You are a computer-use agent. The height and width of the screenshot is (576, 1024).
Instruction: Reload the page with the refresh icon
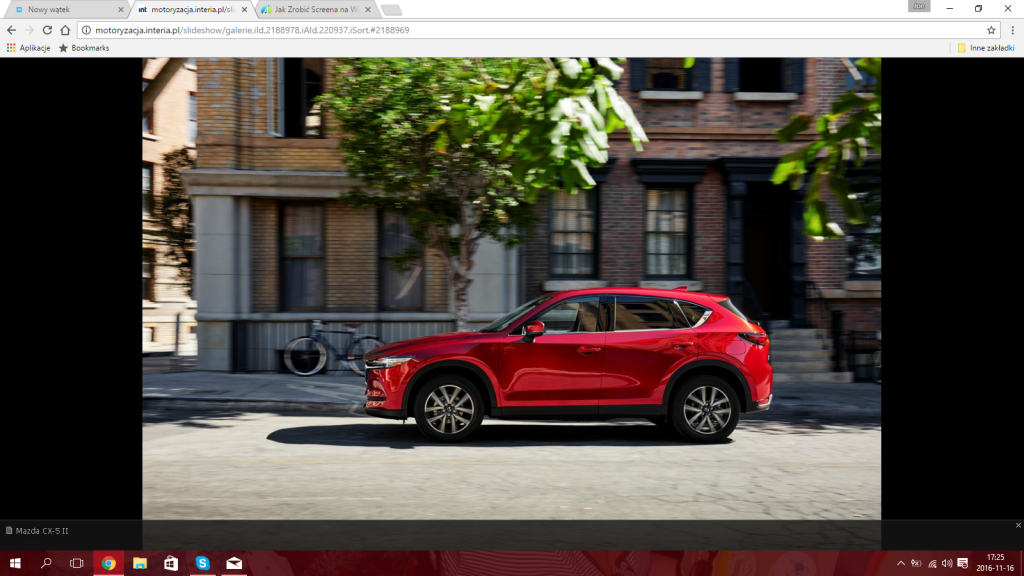[47, 30]
